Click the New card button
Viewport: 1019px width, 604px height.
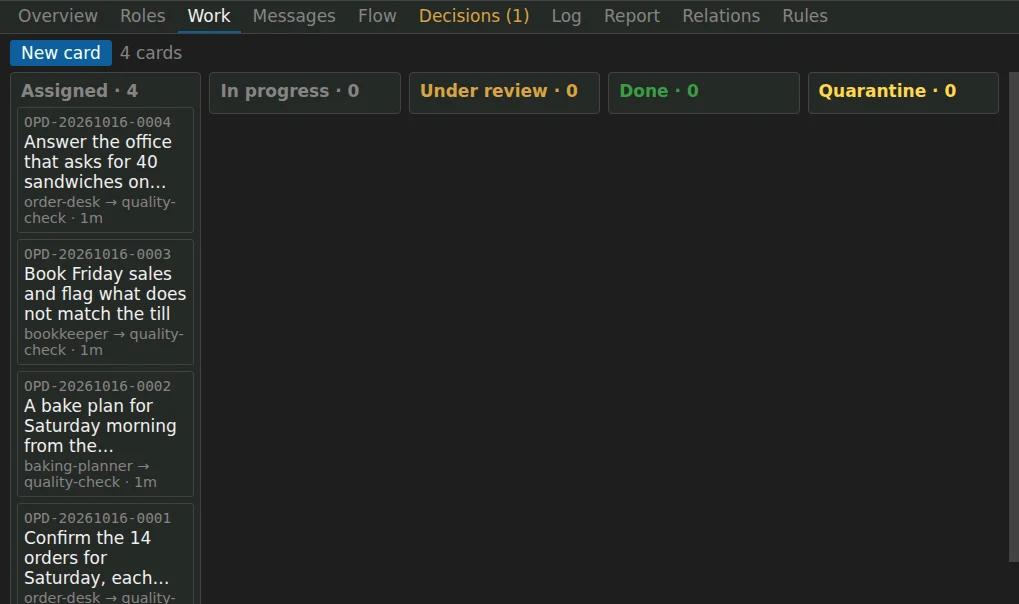click(x=60, y=53)
